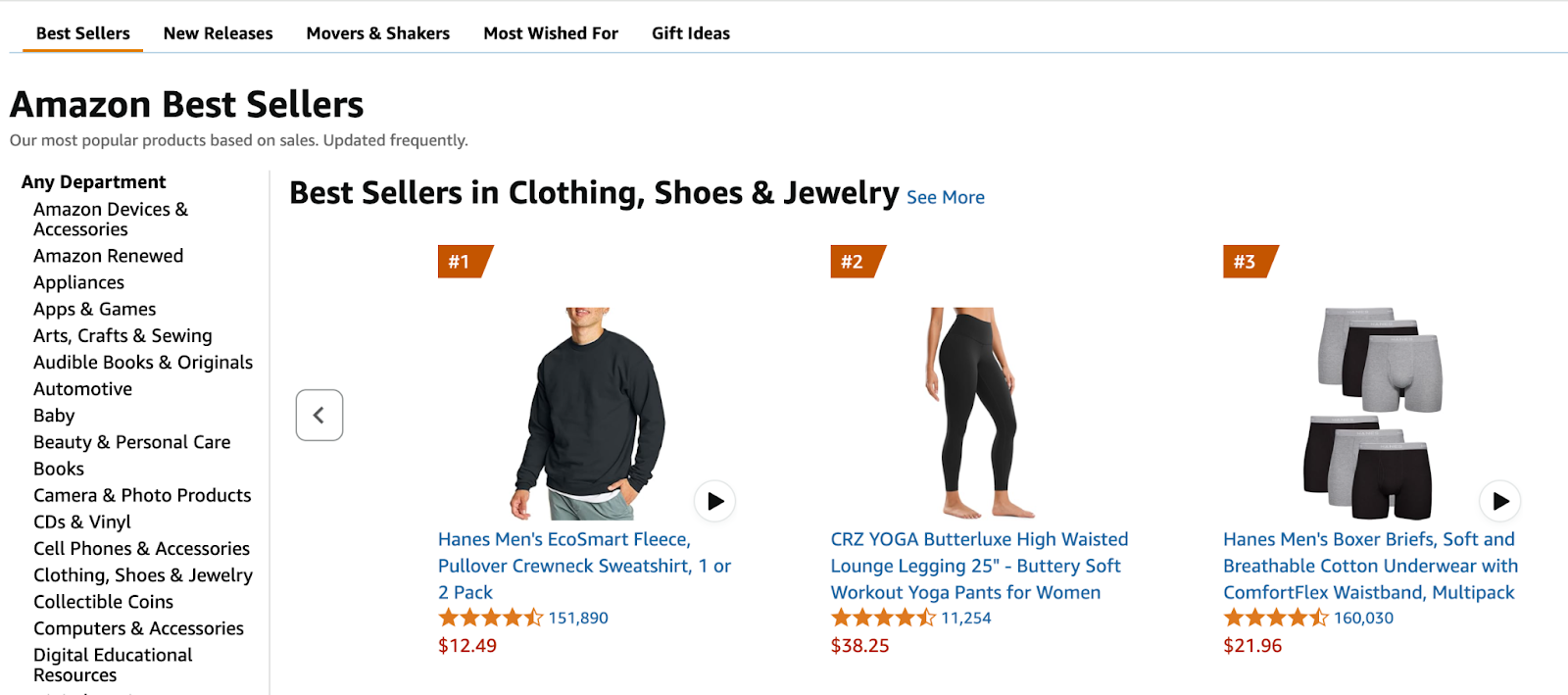Open the Clothing, Shoes & Jewelry department

click(x=143, y=574)
